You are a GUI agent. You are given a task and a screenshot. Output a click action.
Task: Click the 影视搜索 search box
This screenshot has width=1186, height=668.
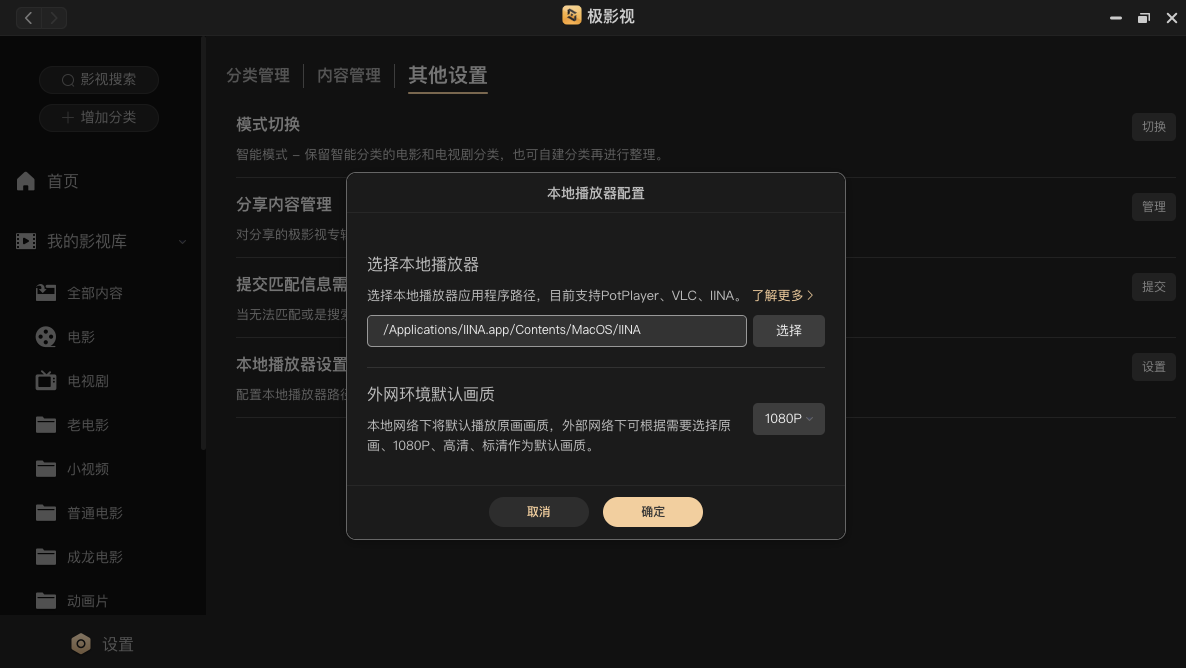point(99,79)
